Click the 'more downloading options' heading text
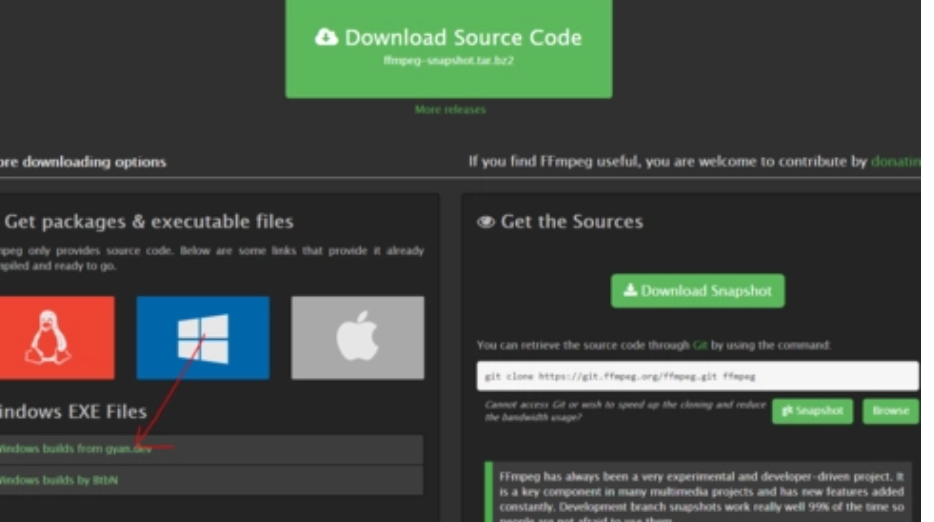Image resolution: width=934 pixels, height=522 pixels. pos(83,162)
